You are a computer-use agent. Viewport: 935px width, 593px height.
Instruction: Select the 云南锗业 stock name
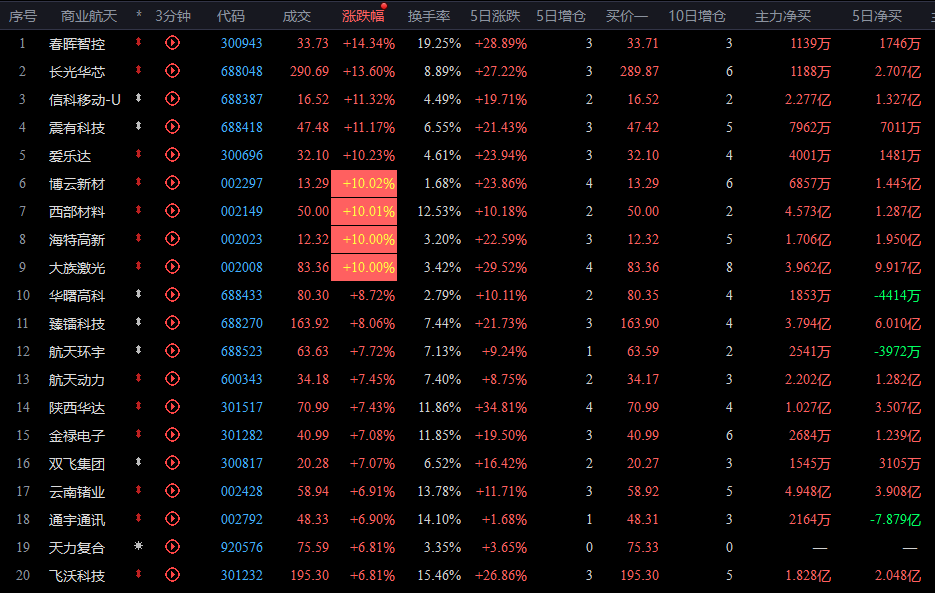76,492
